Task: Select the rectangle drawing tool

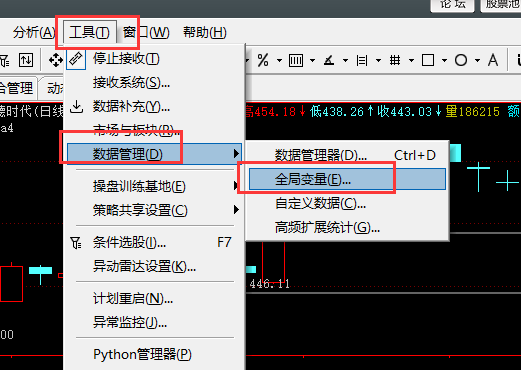Action: 428,60
